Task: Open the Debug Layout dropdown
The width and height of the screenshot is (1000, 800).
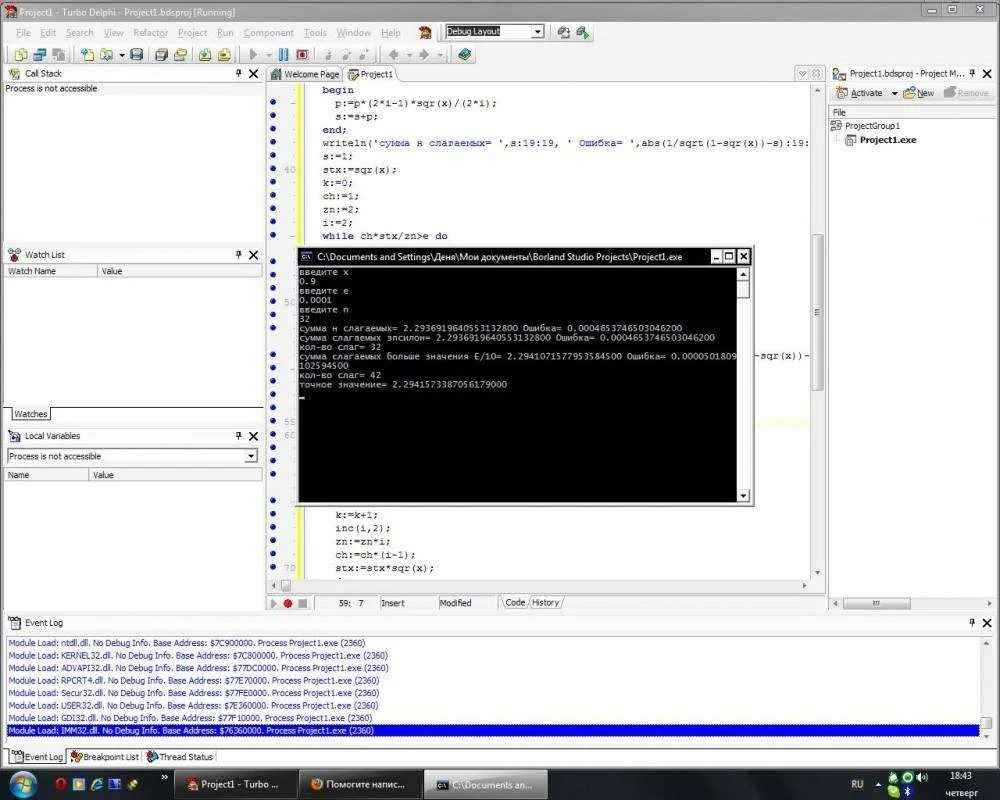Action: [x=537, y=32]
